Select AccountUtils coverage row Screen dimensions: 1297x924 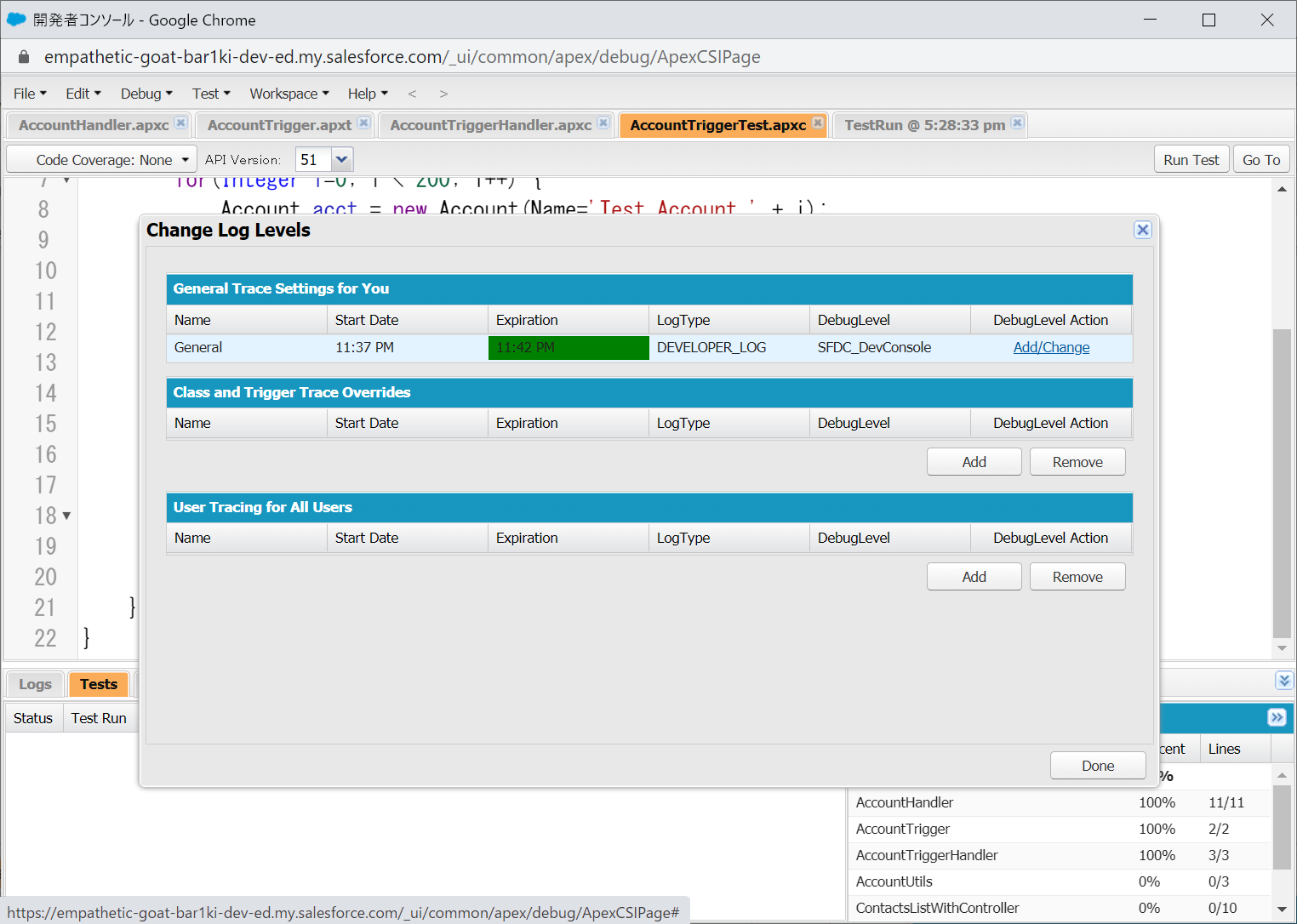[x=1060, y=881]
